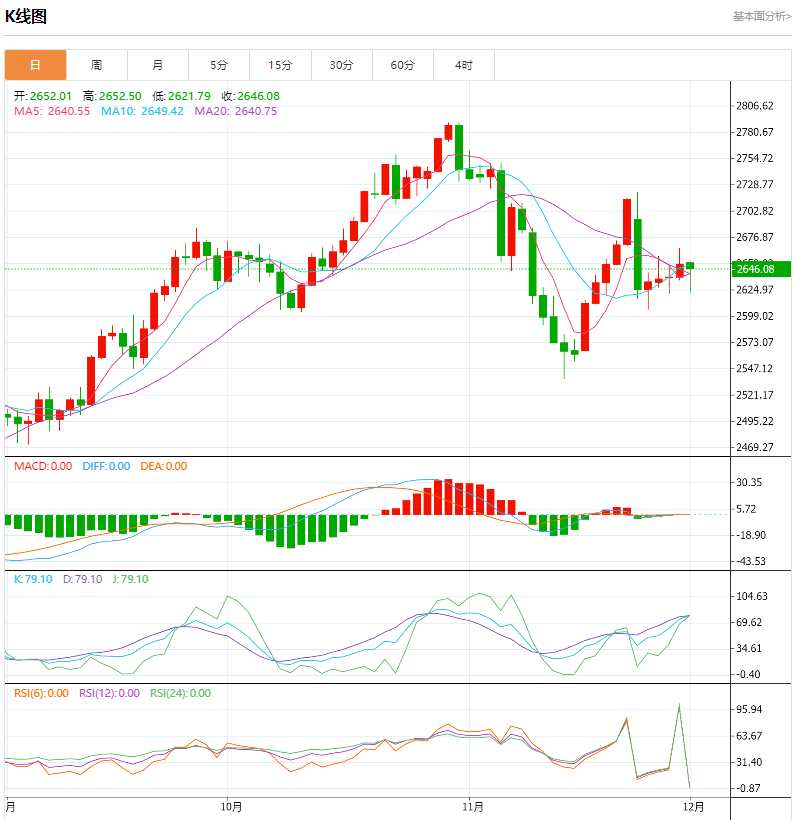Click the low price value 2621.79
The height and width of the screenshot is (820, 795).
[x=189, y=96]
